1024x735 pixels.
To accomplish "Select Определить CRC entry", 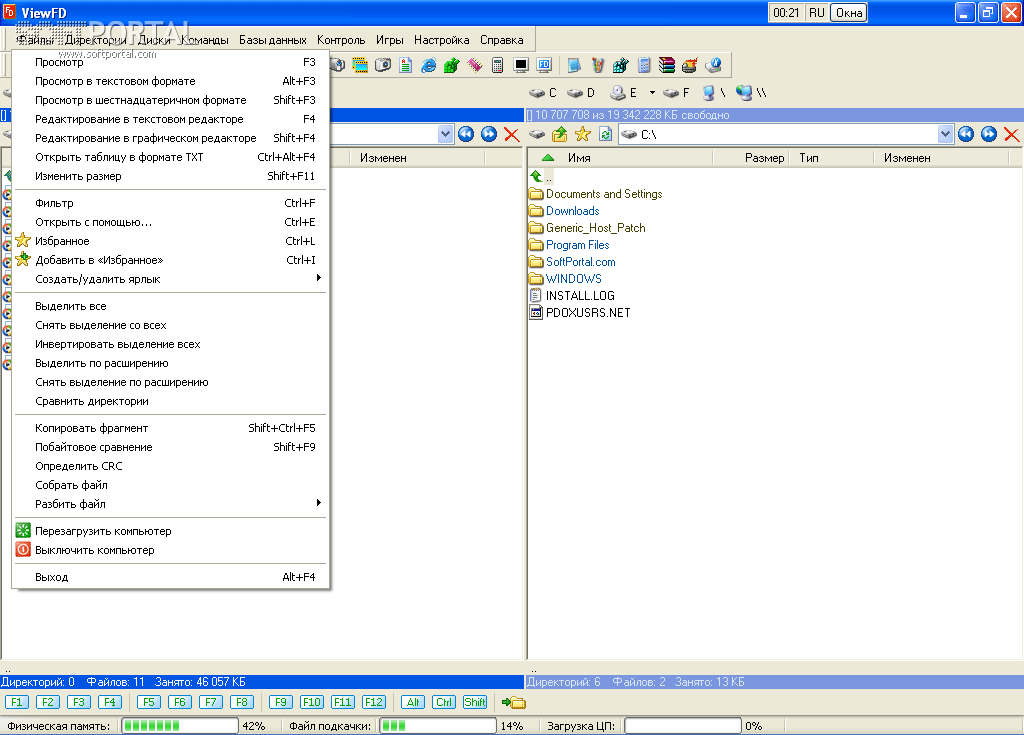I will (170, 466).
